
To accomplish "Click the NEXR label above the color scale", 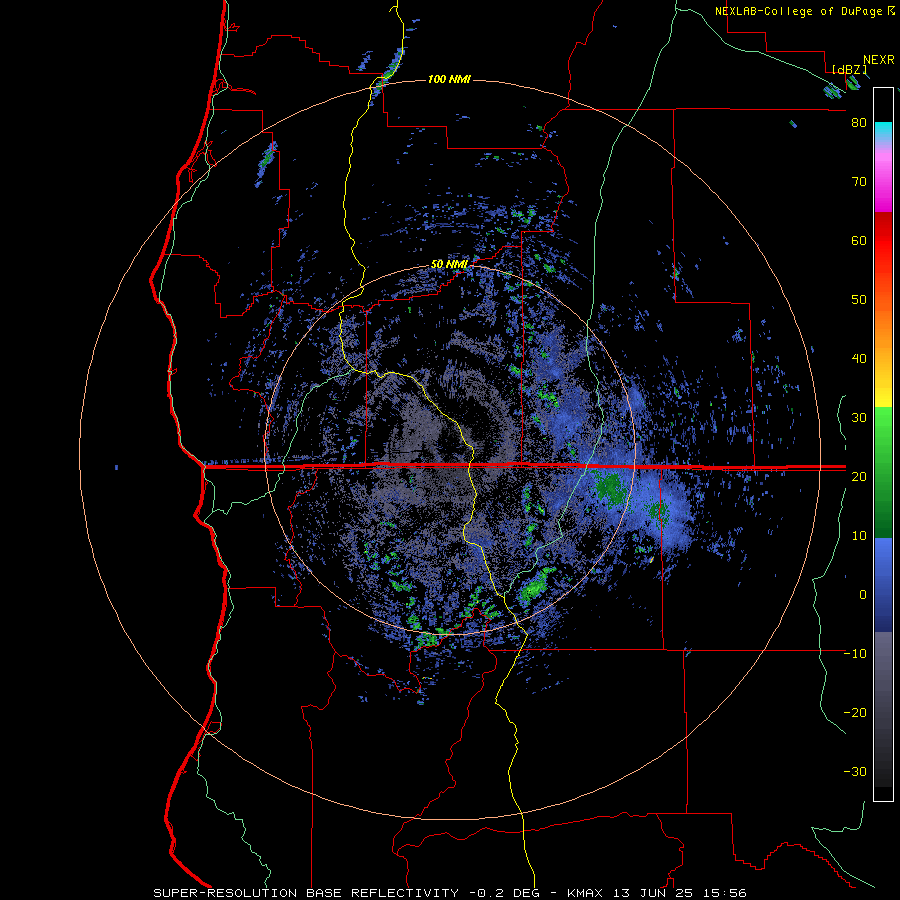I will click(x=879, y=60).
